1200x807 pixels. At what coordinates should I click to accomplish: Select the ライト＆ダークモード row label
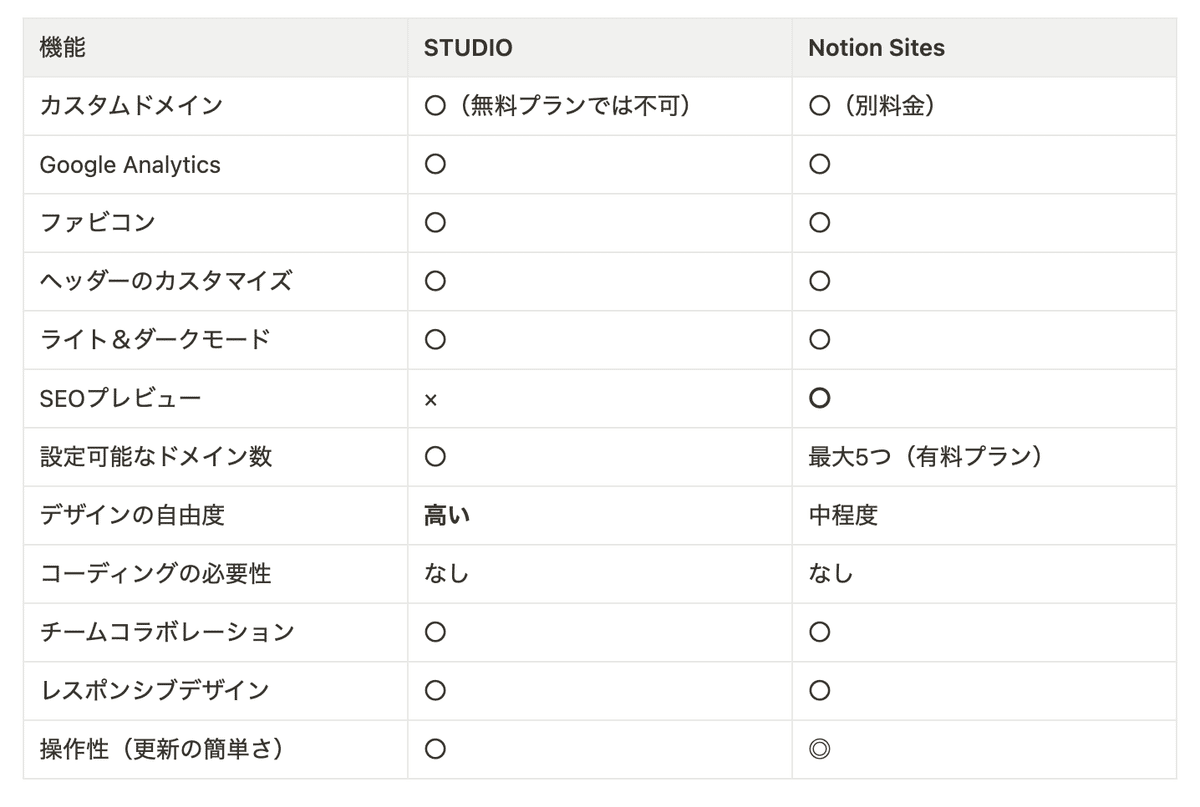pos(155,340)
